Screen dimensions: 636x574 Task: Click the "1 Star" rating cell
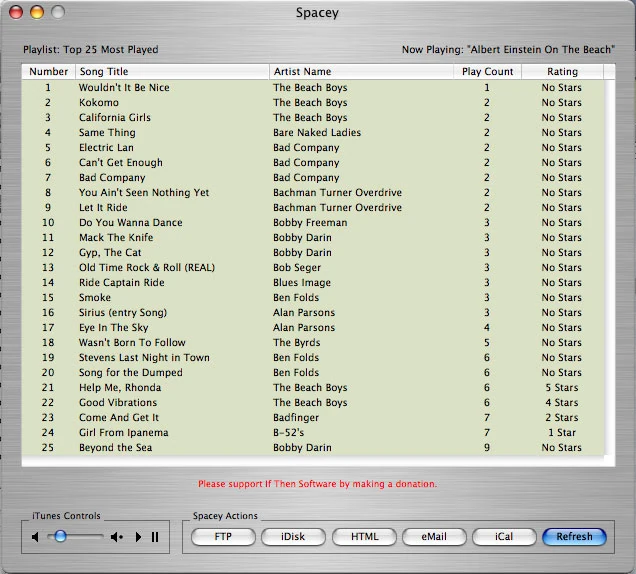pos(562,433)
